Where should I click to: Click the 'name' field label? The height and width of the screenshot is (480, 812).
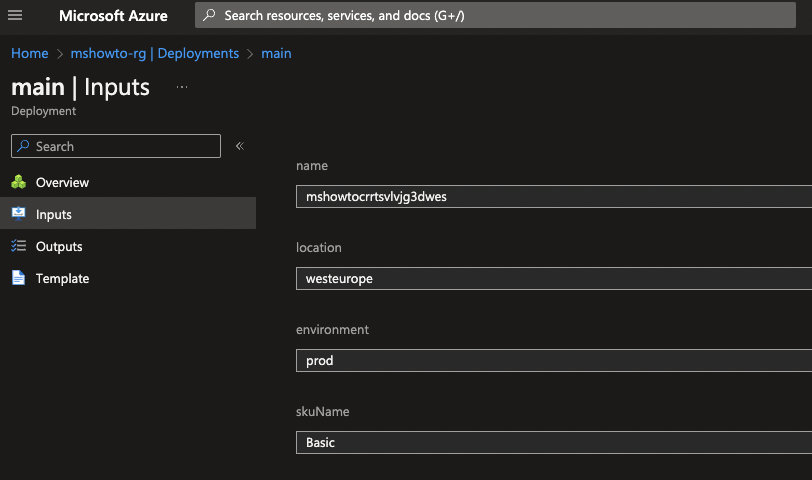pos(312,166)
